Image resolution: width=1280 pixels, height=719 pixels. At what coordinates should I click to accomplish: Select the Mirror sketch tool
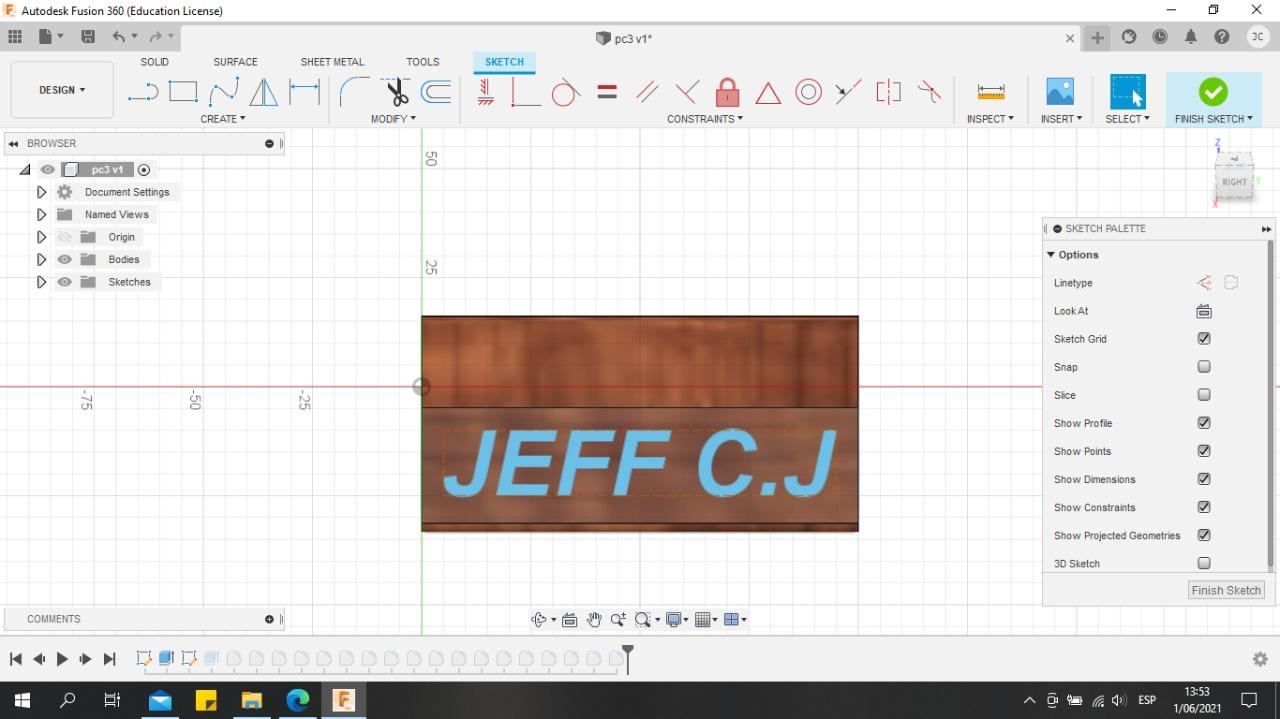coord(263,92)
